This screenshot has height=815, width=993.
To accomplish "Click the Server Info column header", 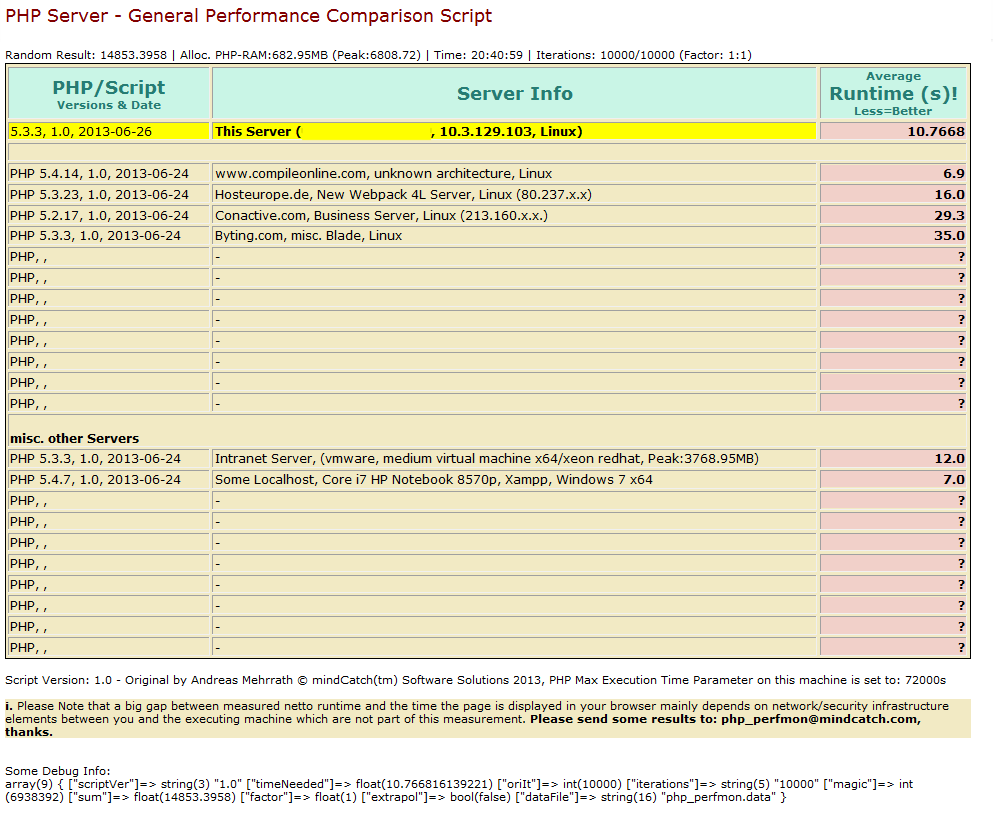I will tap(514, 93).
